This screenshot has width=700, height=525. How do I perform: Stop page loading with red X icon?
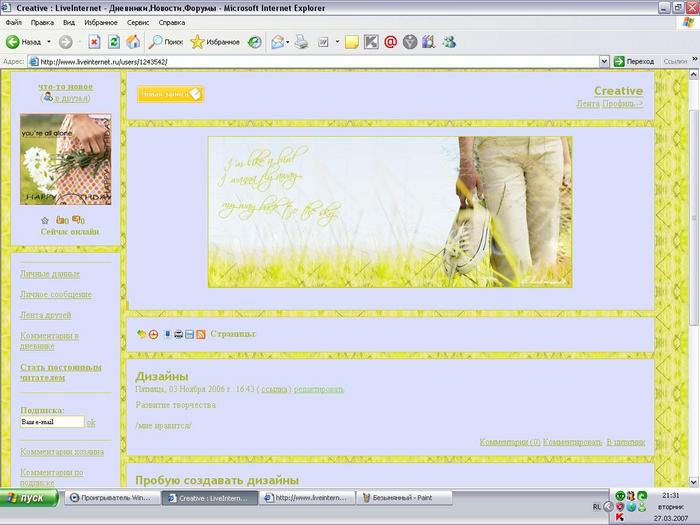[x=94, y=42]
